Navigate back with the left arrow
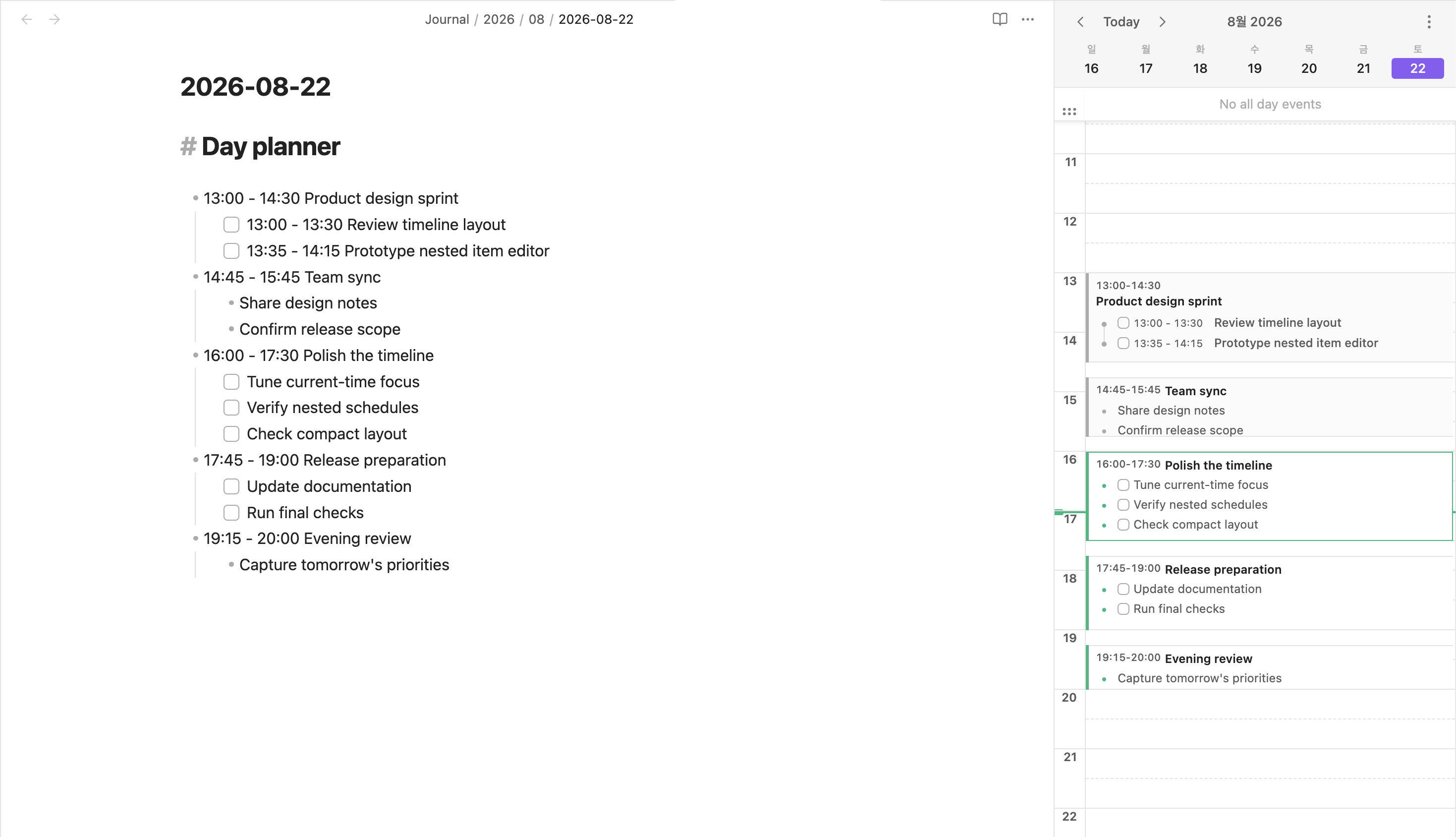This screenshot has height=837, width=1456. pyautogui.click(x=26, y=19)
